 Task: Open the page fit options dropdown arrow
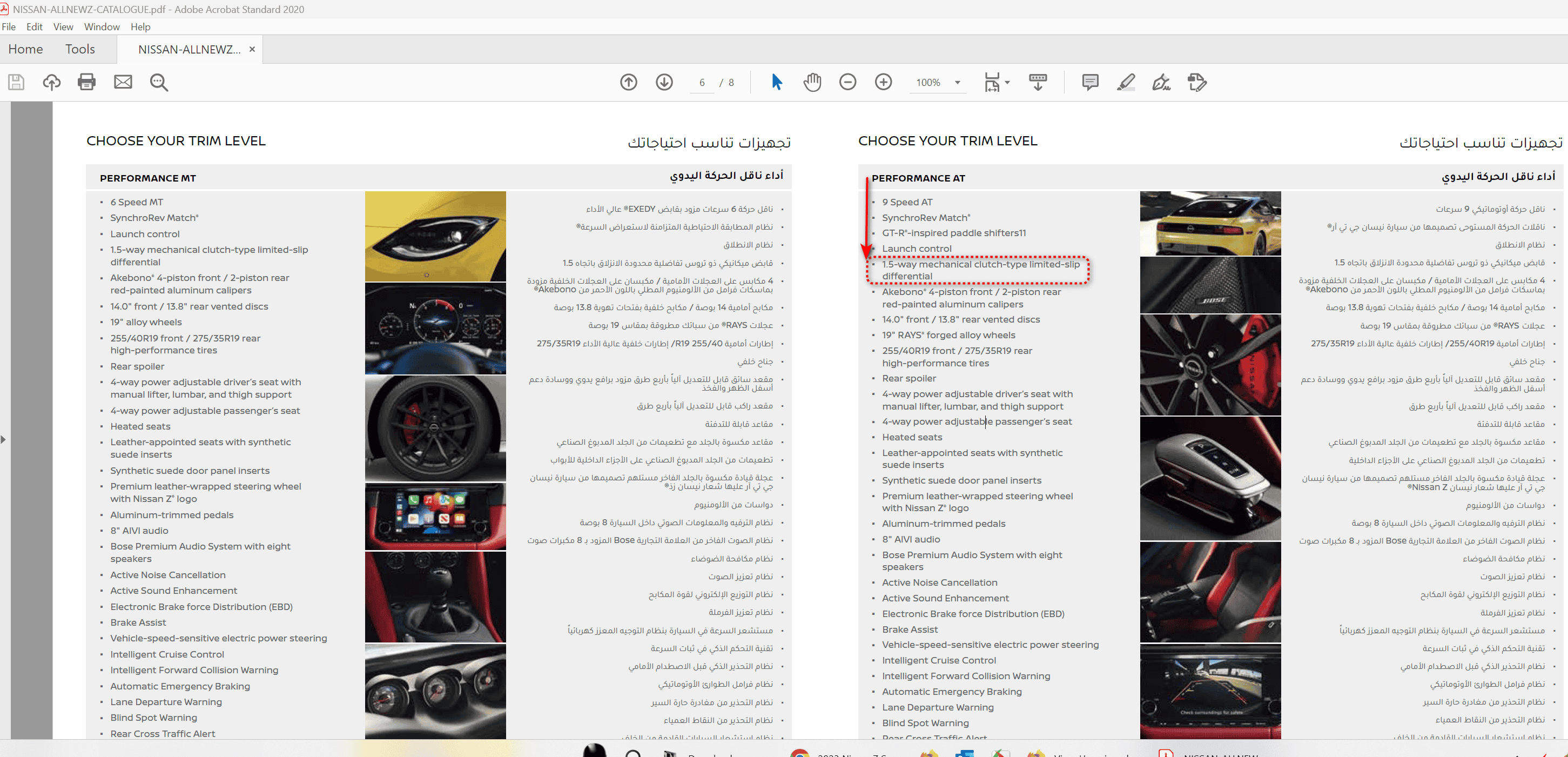[1007, 82]
